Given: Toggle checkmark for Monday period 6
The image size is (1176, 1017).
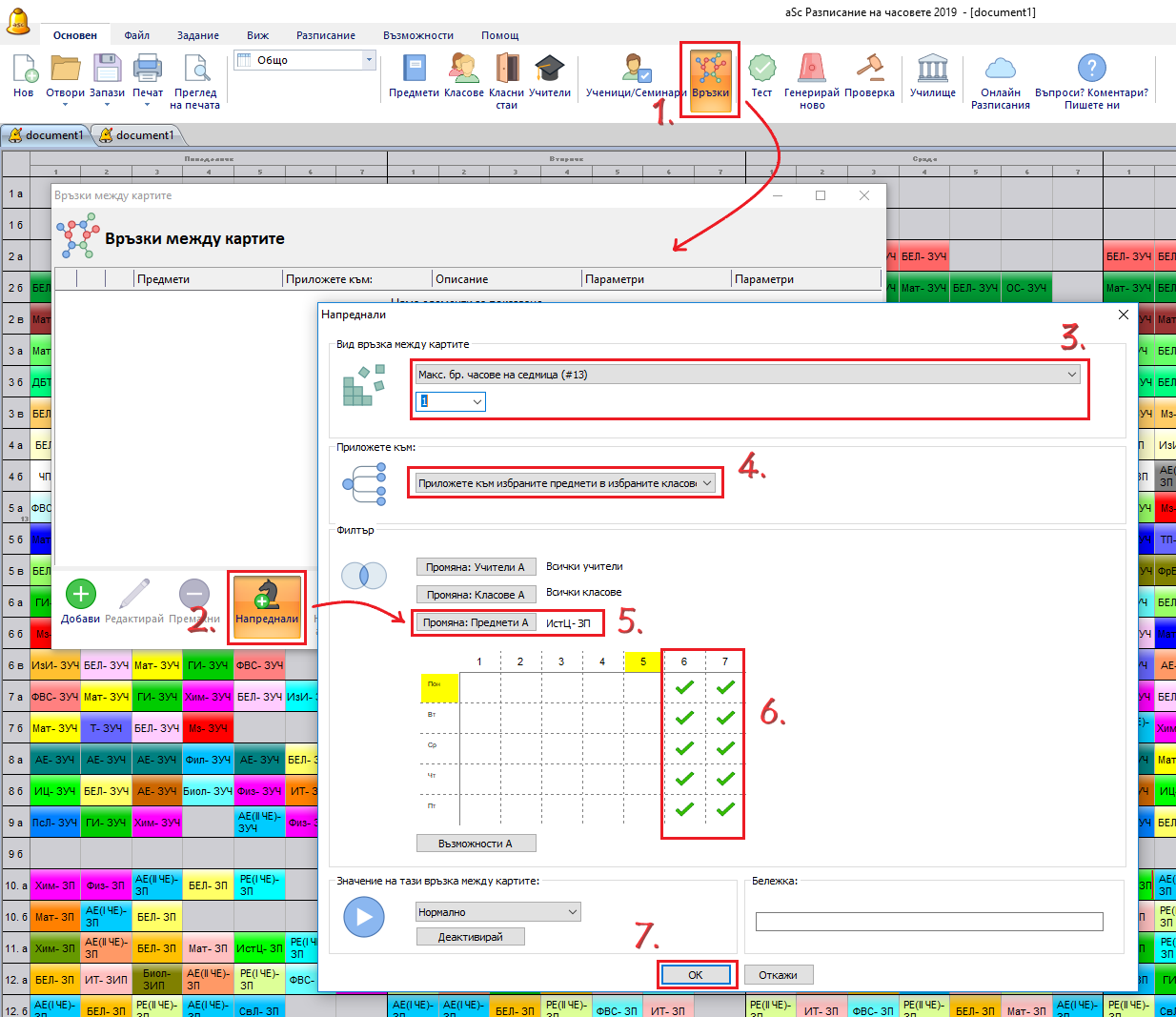Looking at the screenshot, I should (x=684, y=687).
